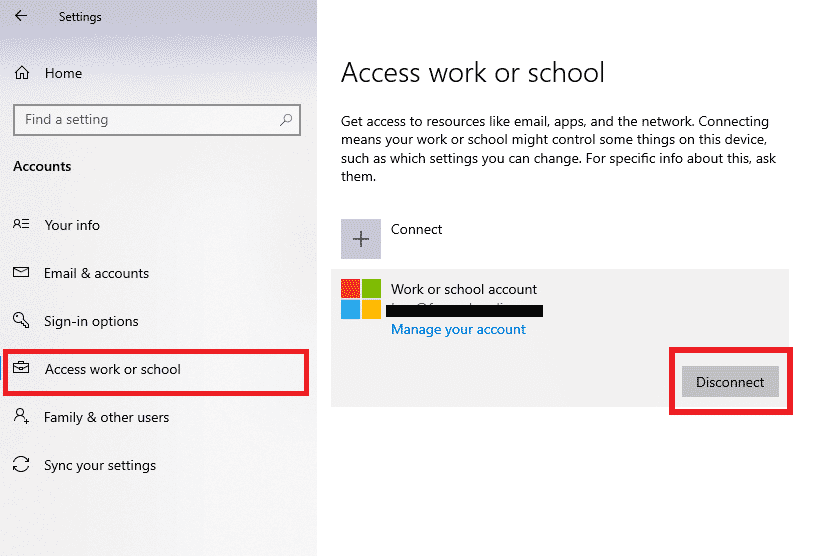Click the magnifier icon in the search box
Screen dimensions: 836x556
pos(287,120)
